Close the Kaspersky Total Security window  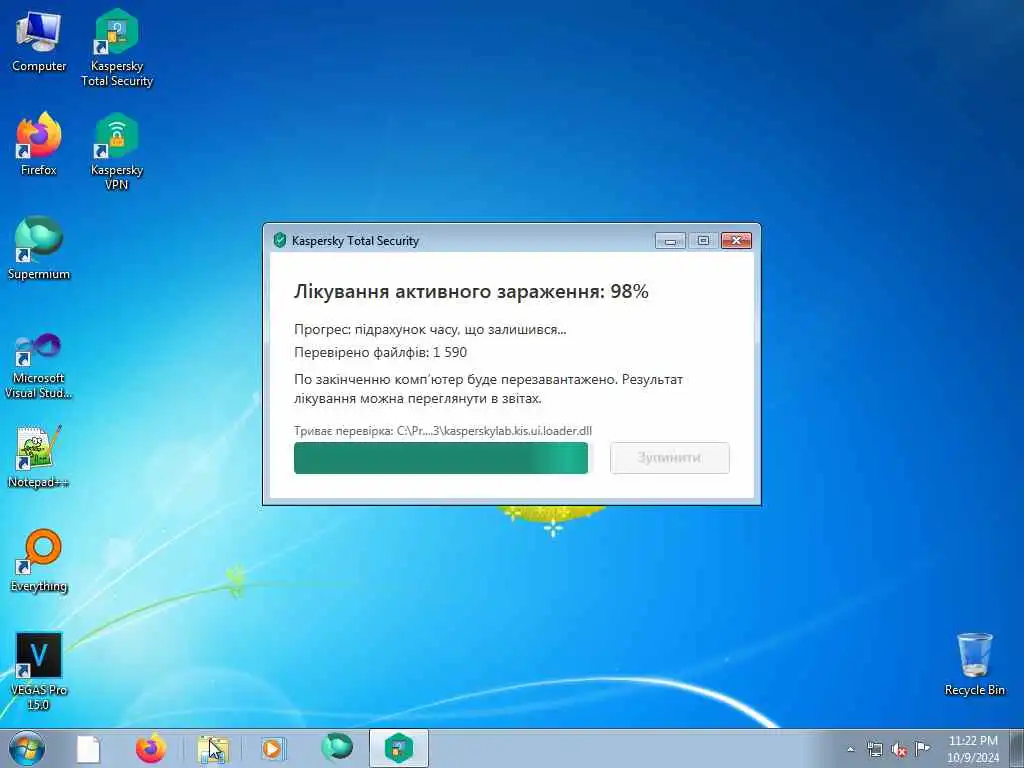(737, 241)
